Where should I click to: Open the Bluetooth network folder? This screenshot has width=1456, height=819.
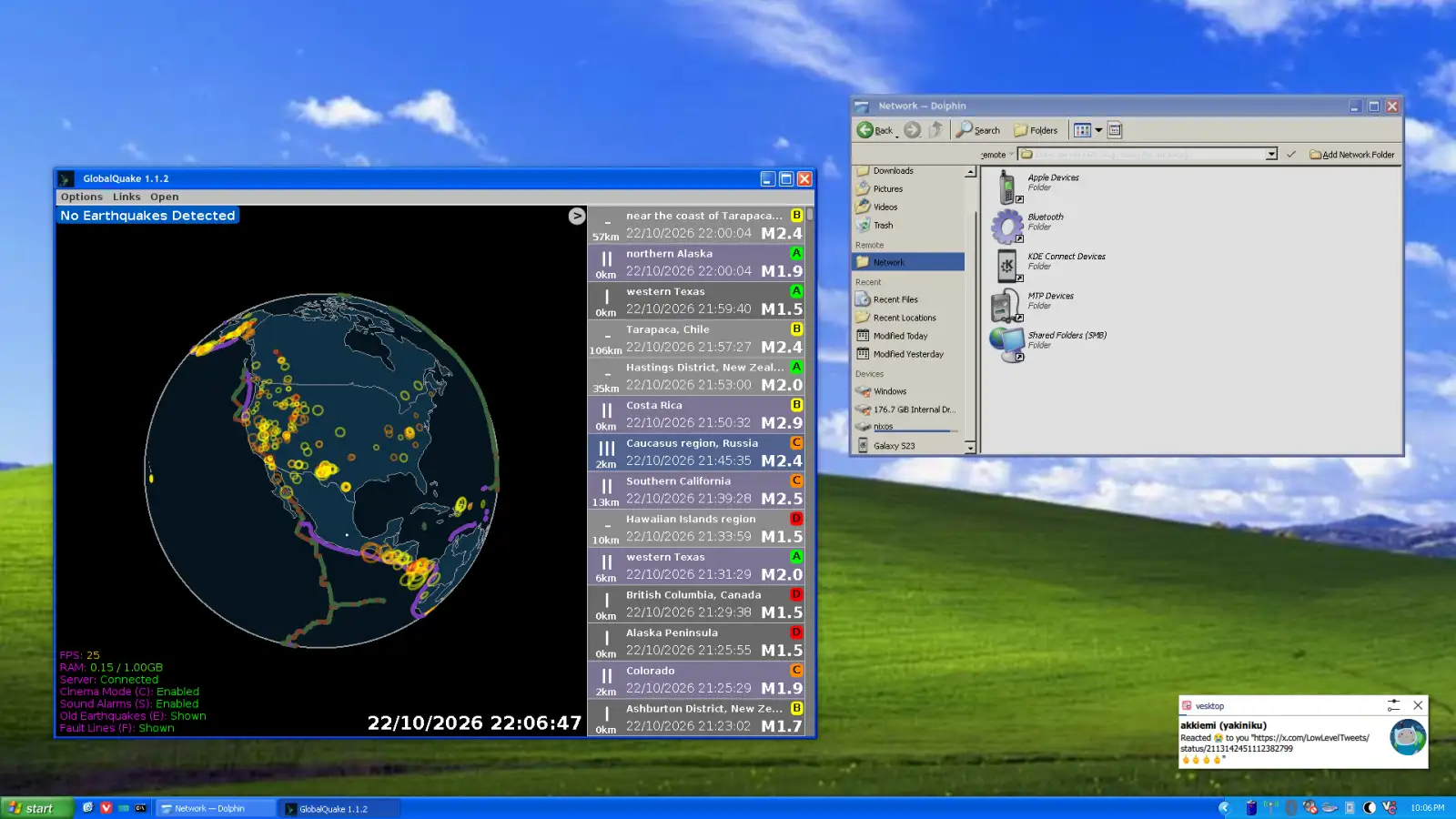click(x=1027, y=226)
